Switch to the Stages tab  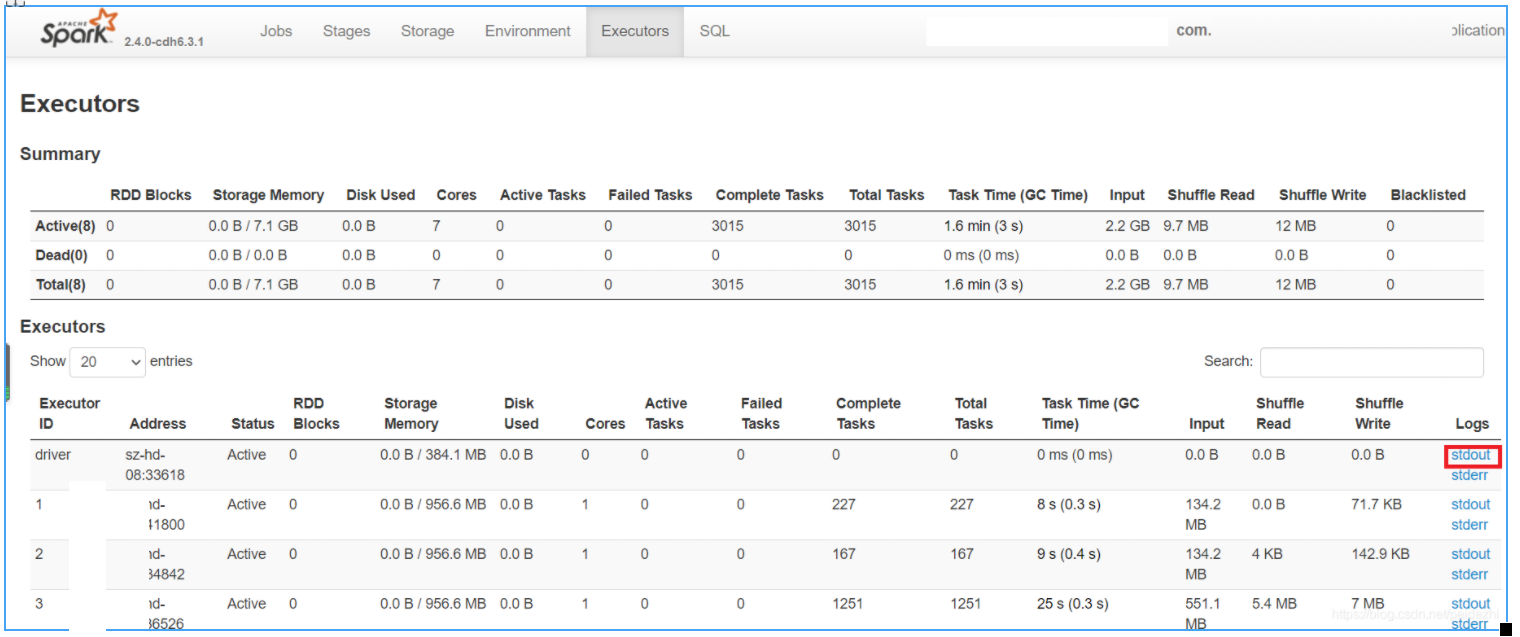[346, 31]
